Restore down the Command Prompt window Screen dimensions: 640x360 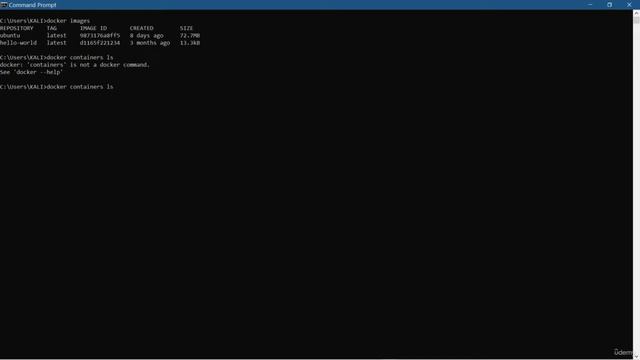point(609,5)
